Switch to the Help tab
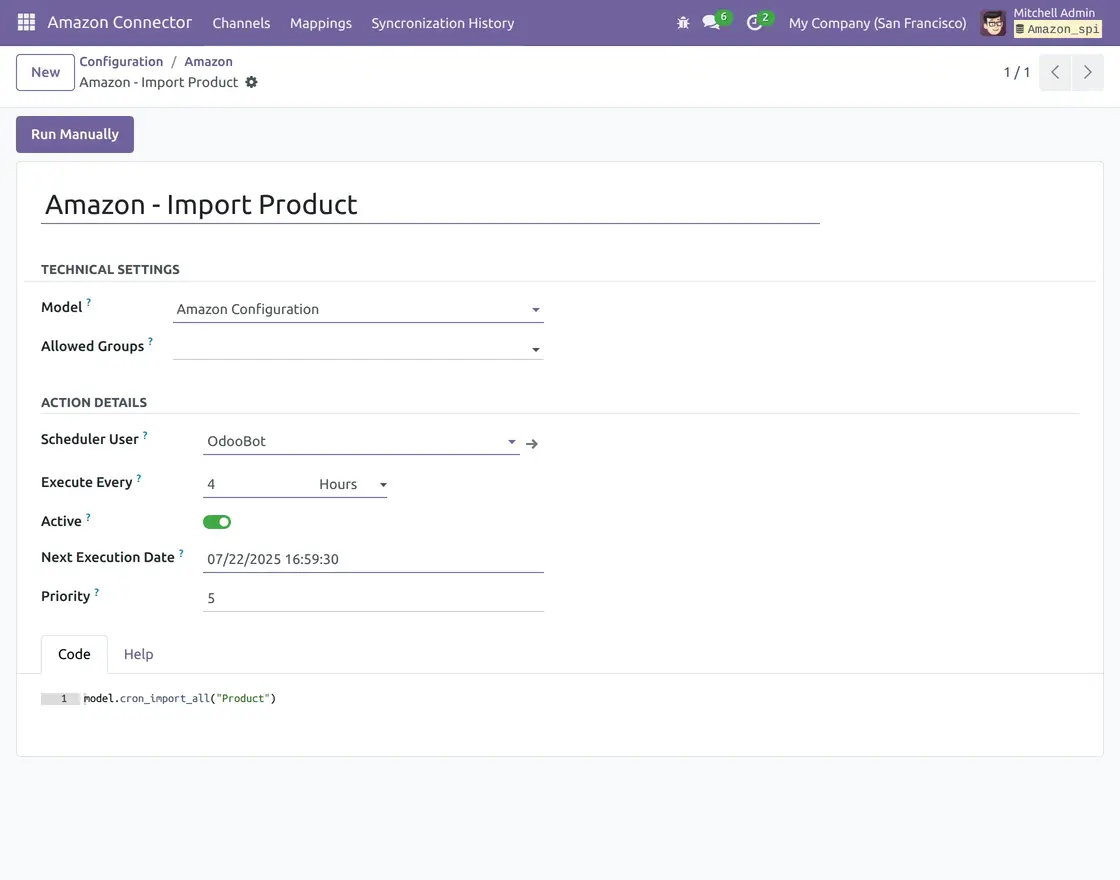Viewport: 1120px width, 880px height. (138, 654)
